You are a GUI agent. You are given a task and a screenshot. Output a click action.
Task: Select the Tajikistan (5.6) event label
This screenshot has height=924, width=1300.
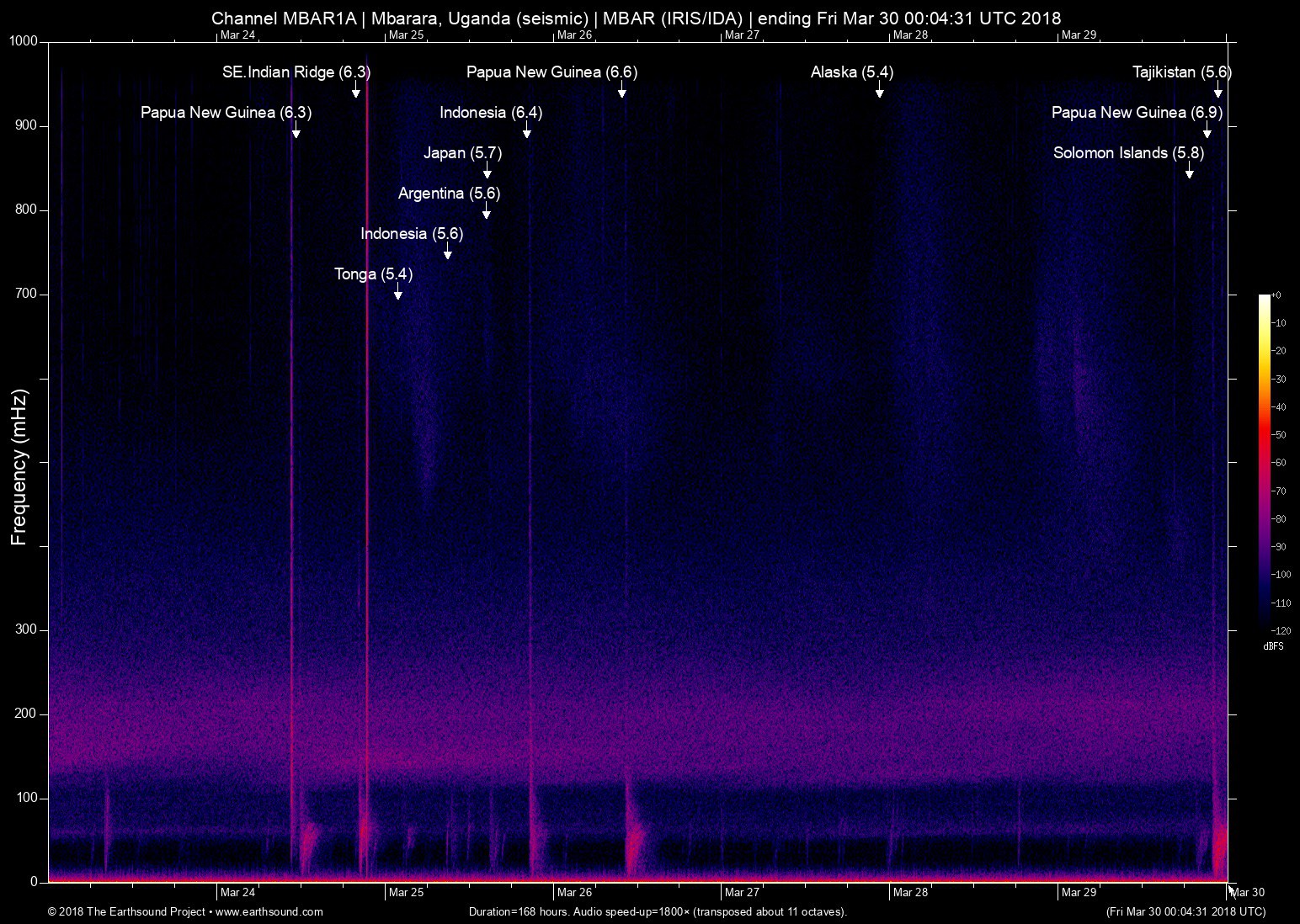coord(1181,72)
